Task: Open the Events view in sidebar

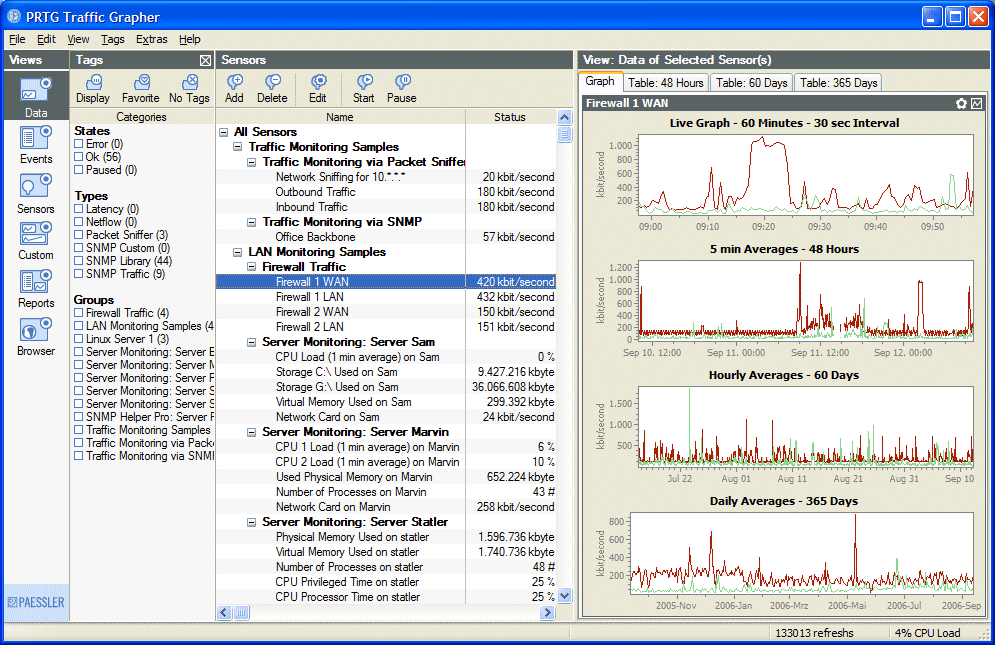Action: pos(36,144)
